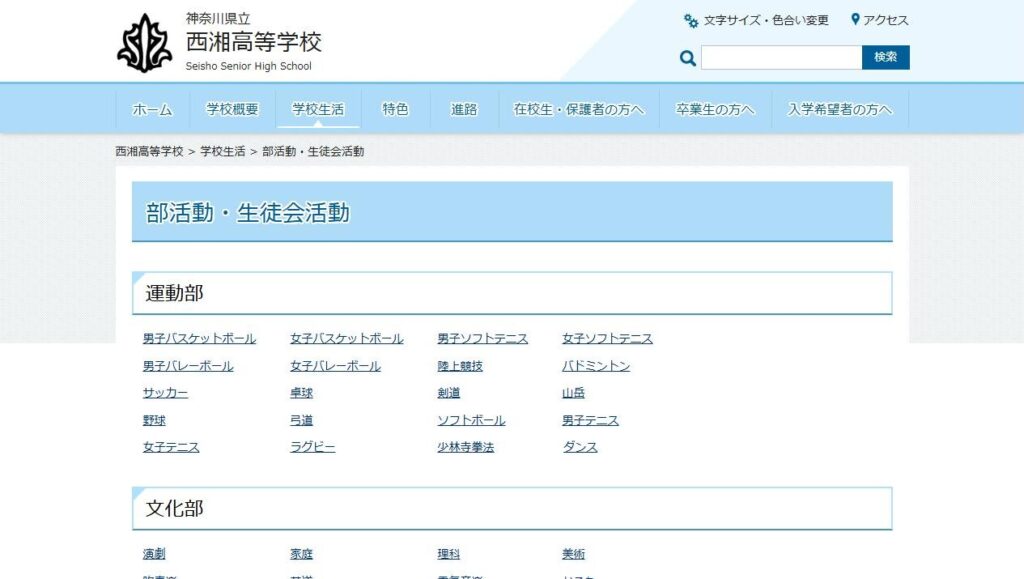Click the Seisho school emblem logo
Viewport: 1024px width, 579px height.
click(144, 43)
